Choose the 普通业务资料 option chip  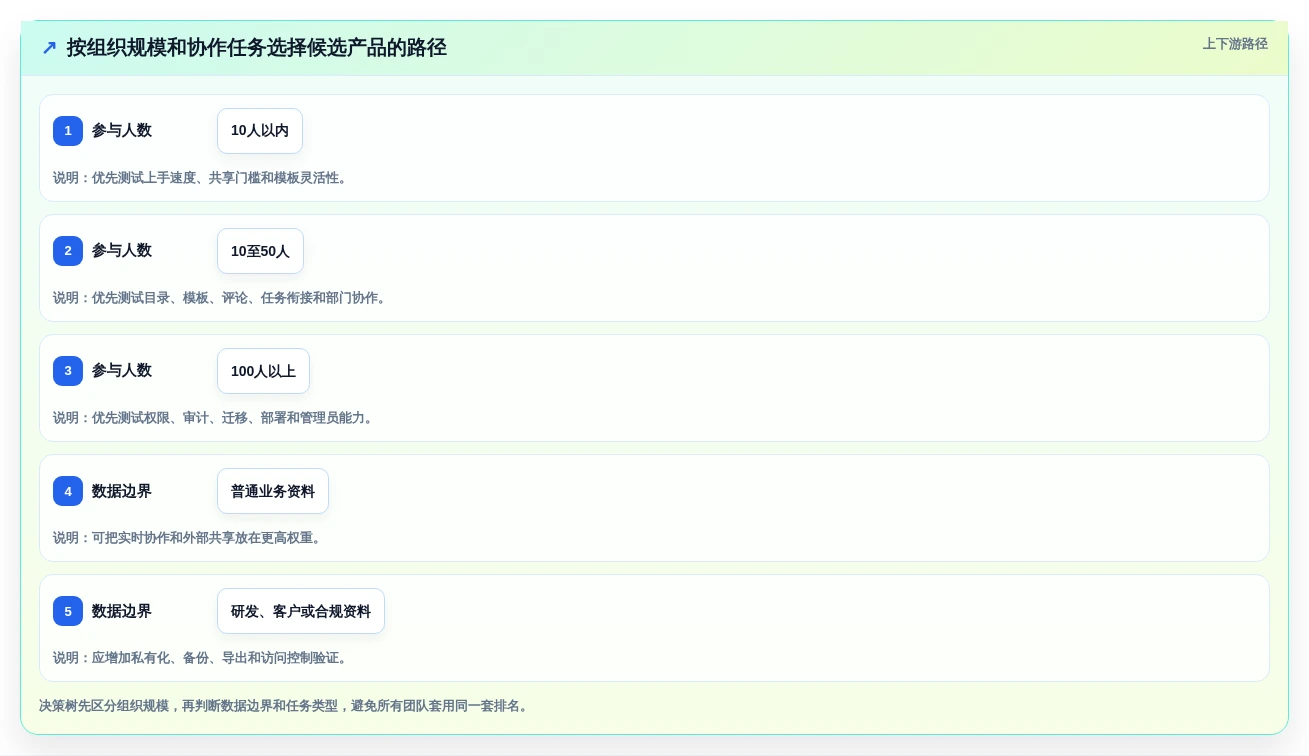pyautogui.click(x=273, y=491)
